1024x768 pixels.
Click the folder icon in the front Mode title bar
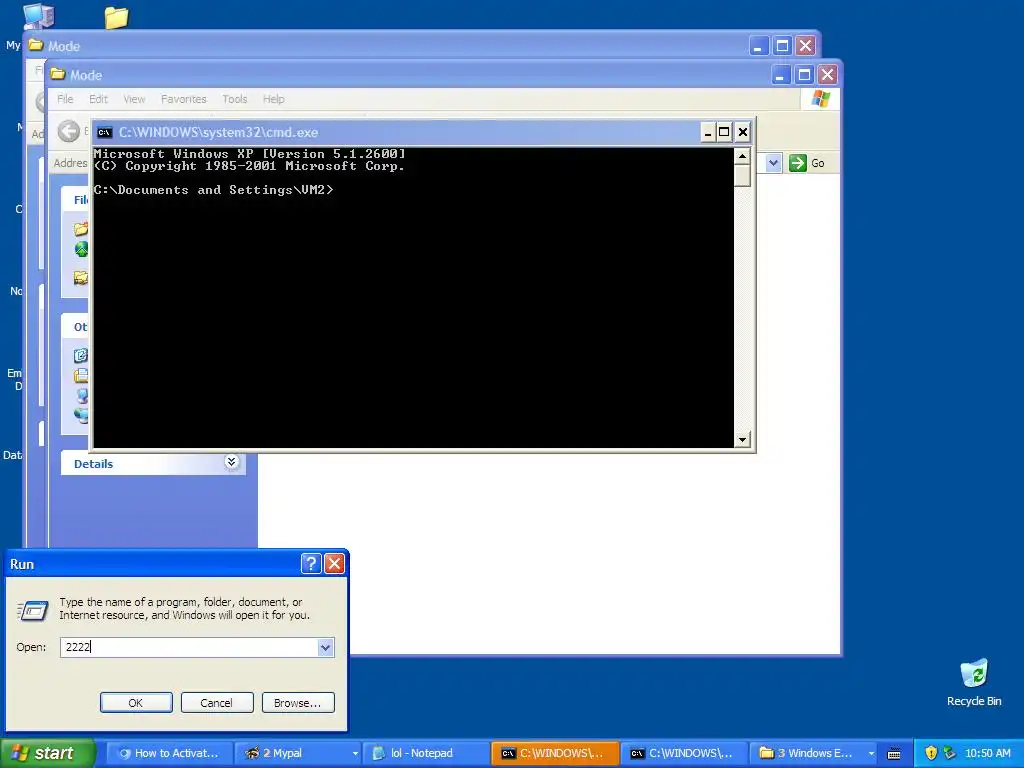pyautogui.click(x=58, y=74)
